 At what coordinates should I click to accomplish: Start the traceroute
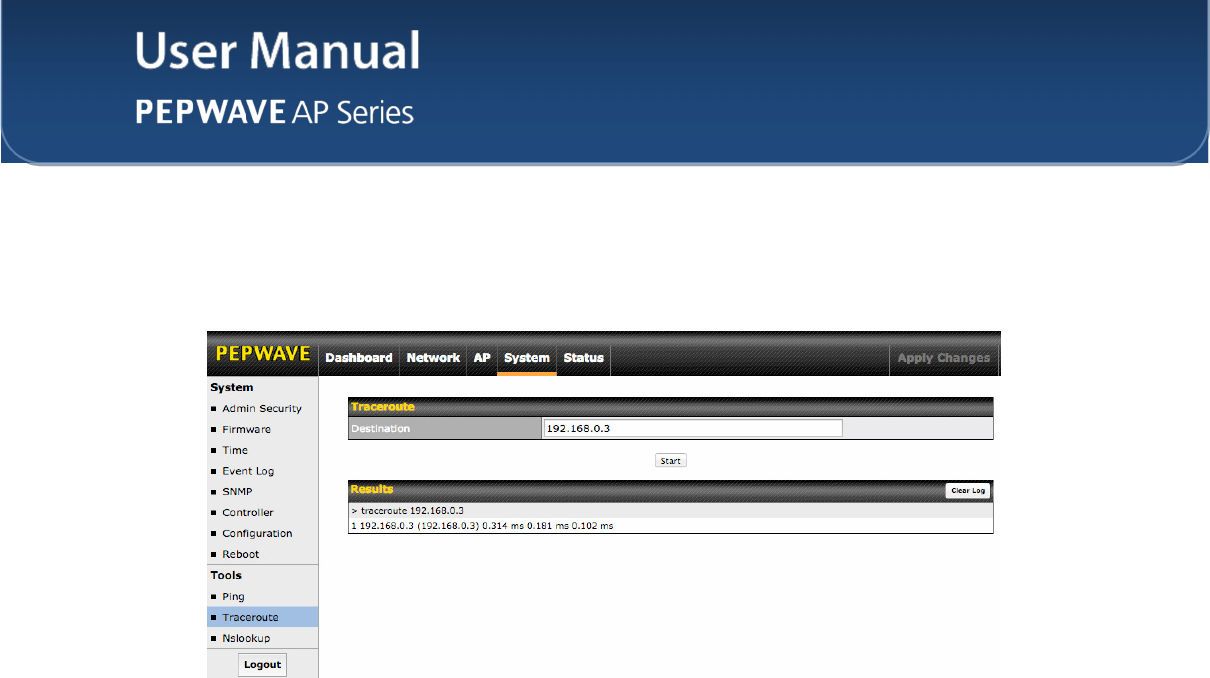coord(670,461)
